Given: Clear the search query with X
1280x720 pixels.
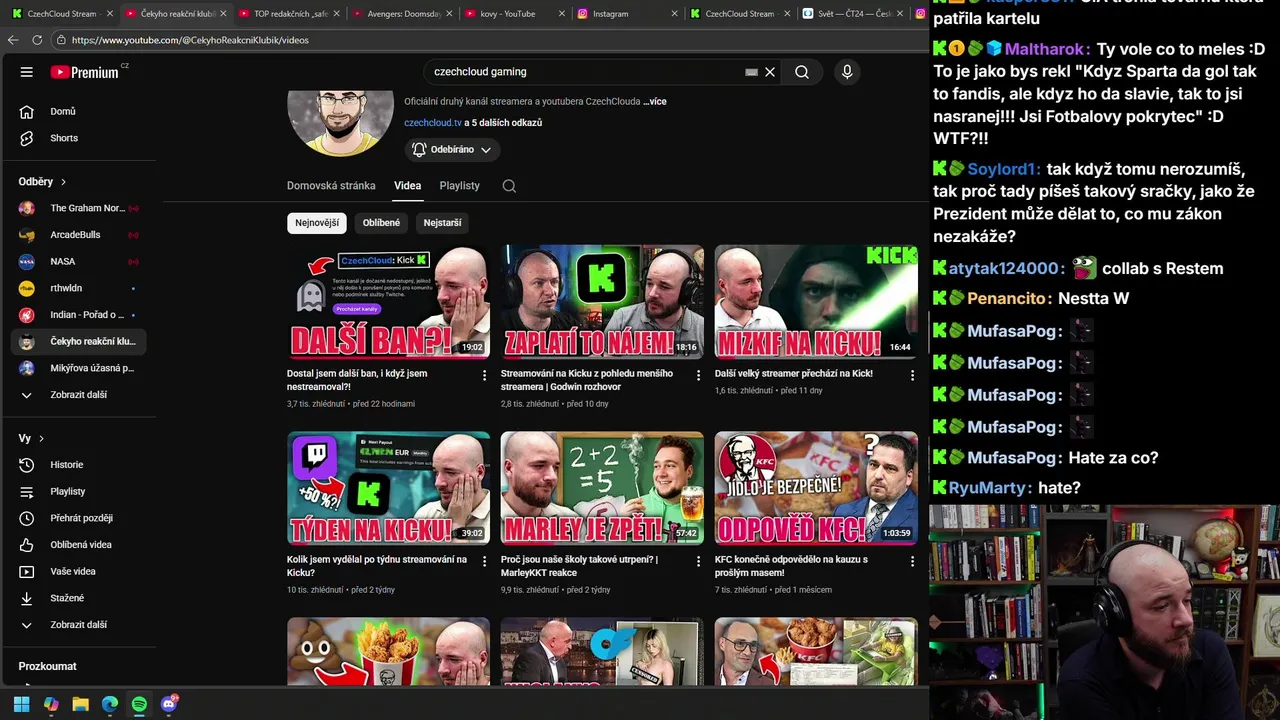Looking at the screenshot, I should (770, 72).
